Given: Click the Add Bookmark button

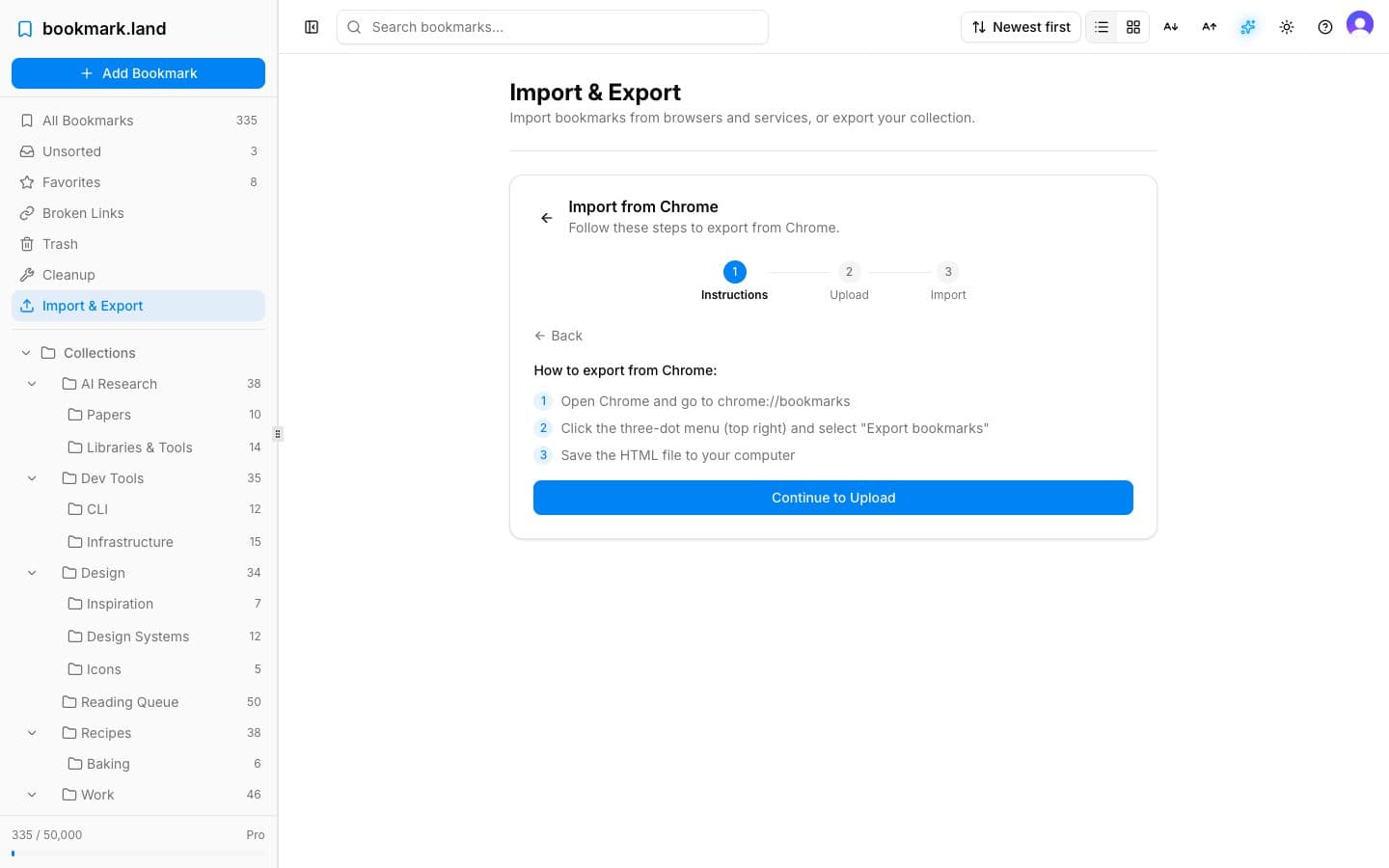Looking at the screenshot, I should coord(138,73).
